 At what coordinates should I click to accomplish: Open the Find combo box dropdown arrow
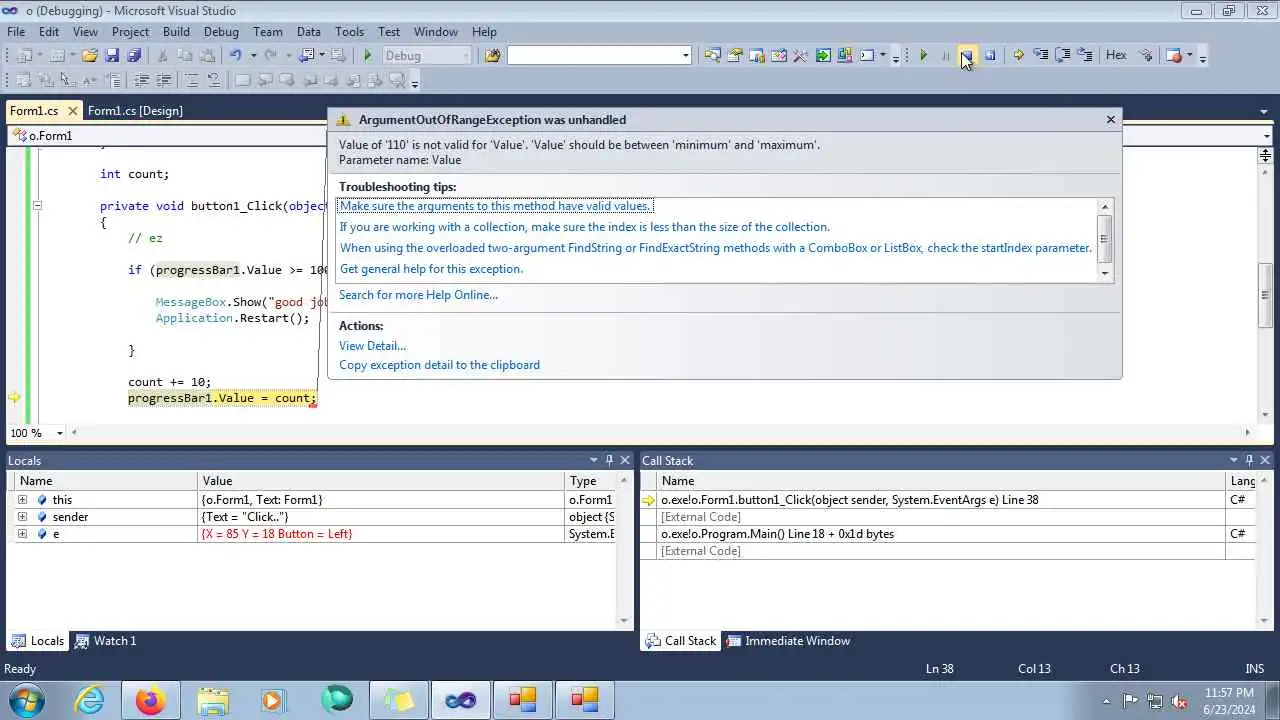(685, 55)
